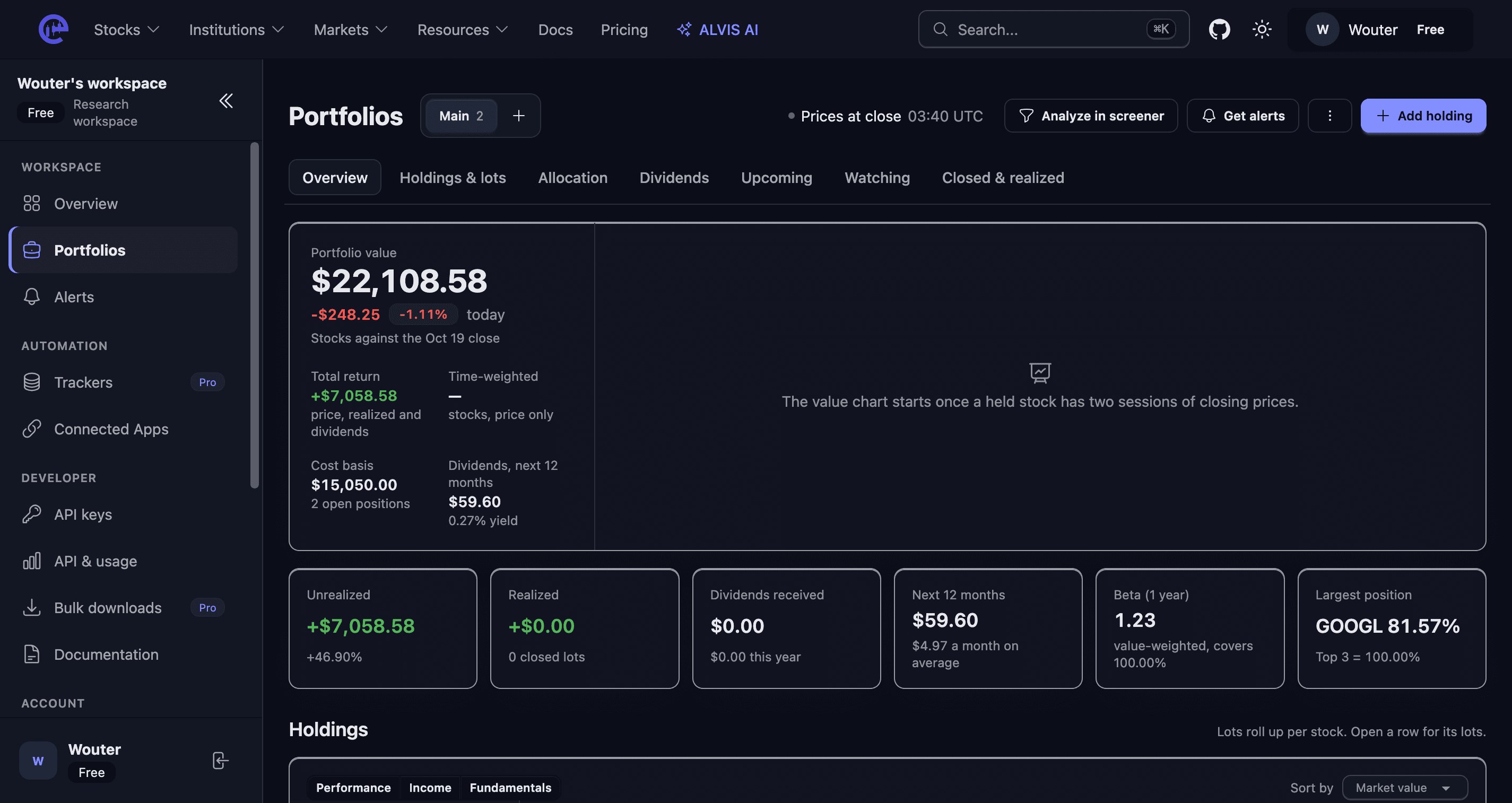1512x803 pixels.
Task: Open API keys in the sidebar
Action: click(123, 514)
